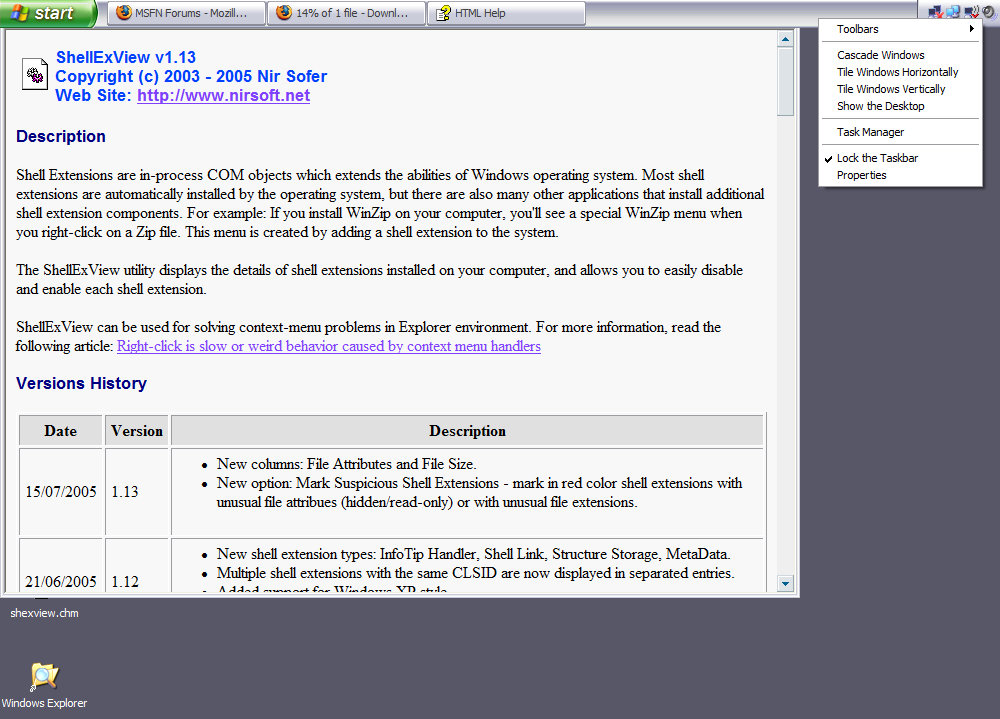Open the http://www.nirsoft.net link
This screenshot has height=719, width=1000.
tap(223, 96)
